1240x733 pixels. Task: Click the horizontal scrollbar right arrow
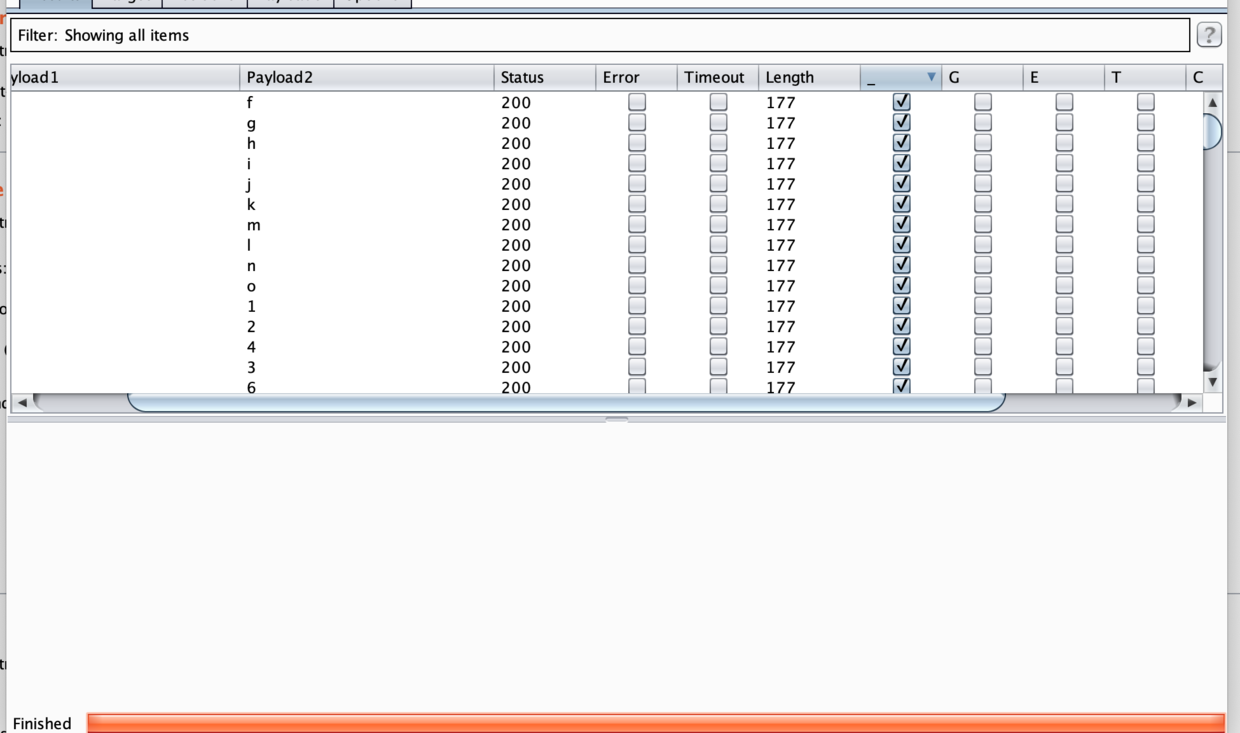(1191, 403)
